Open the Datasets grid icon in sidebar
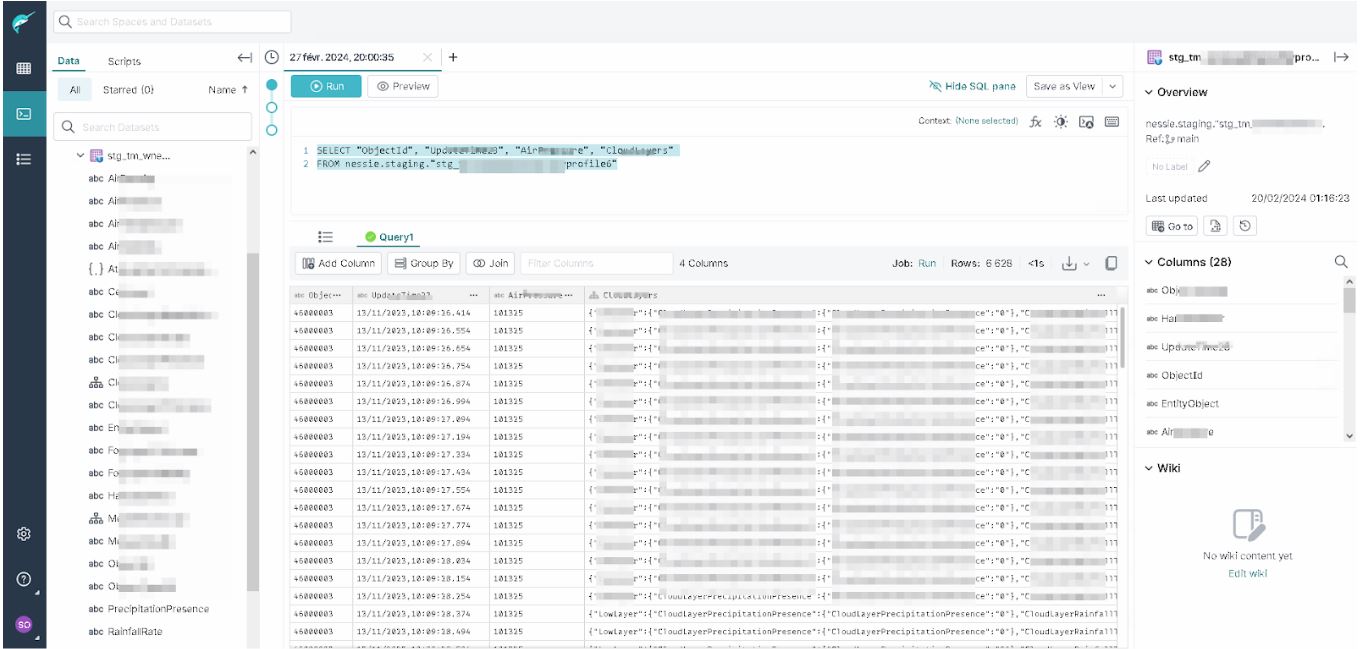Screen dimensions: 1362x649 (x=23, y=69)
